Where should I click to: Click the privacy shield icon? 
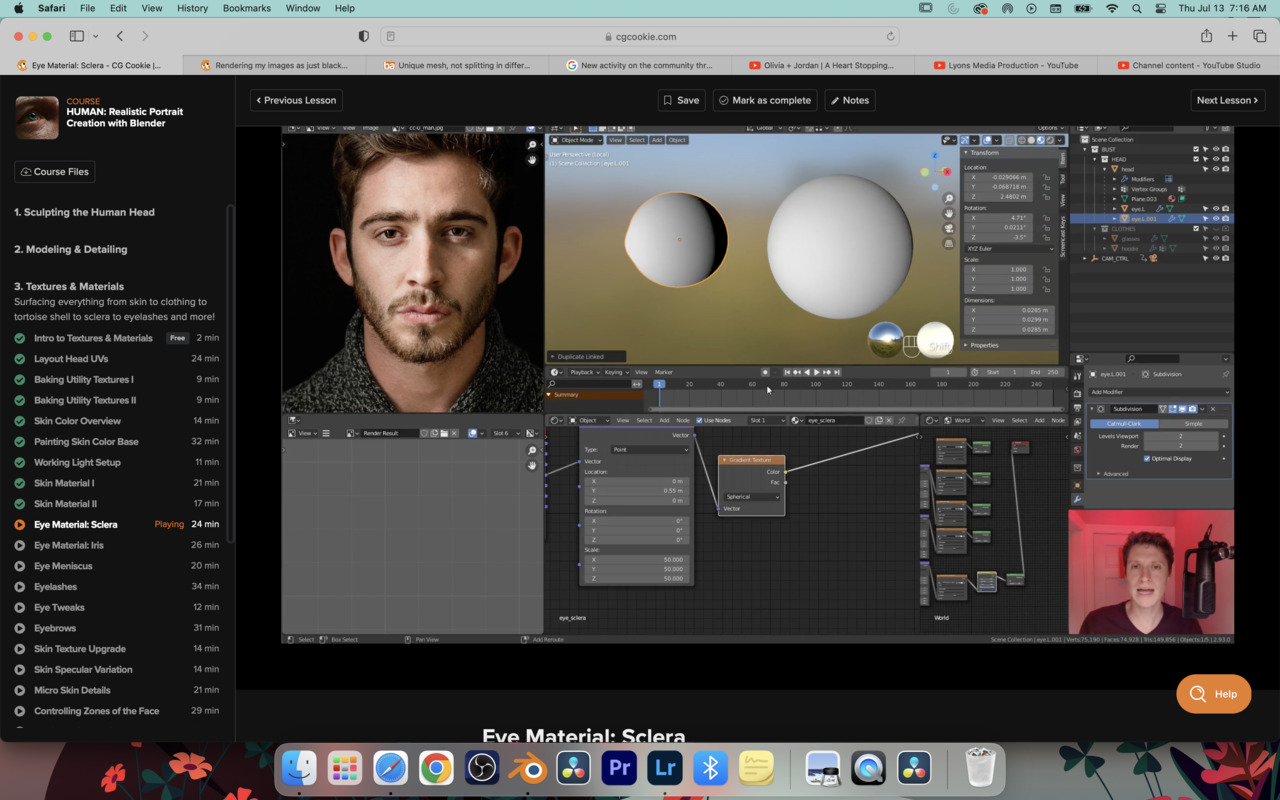pos(363,36)
